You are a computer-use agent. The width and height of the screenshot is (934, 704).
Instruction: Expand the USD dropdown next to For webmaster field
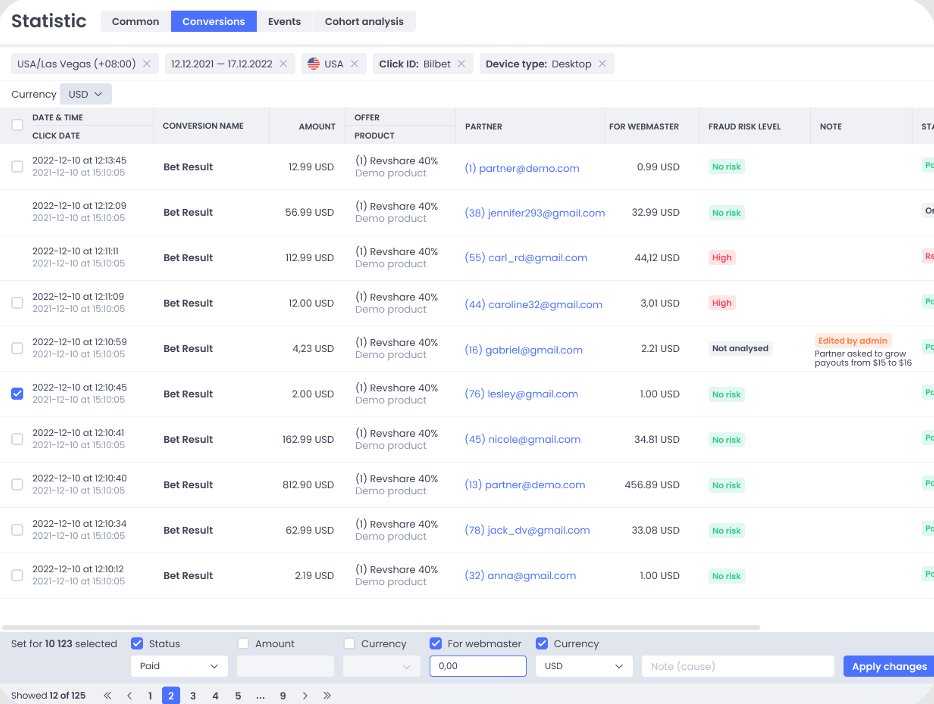point(582,665)
